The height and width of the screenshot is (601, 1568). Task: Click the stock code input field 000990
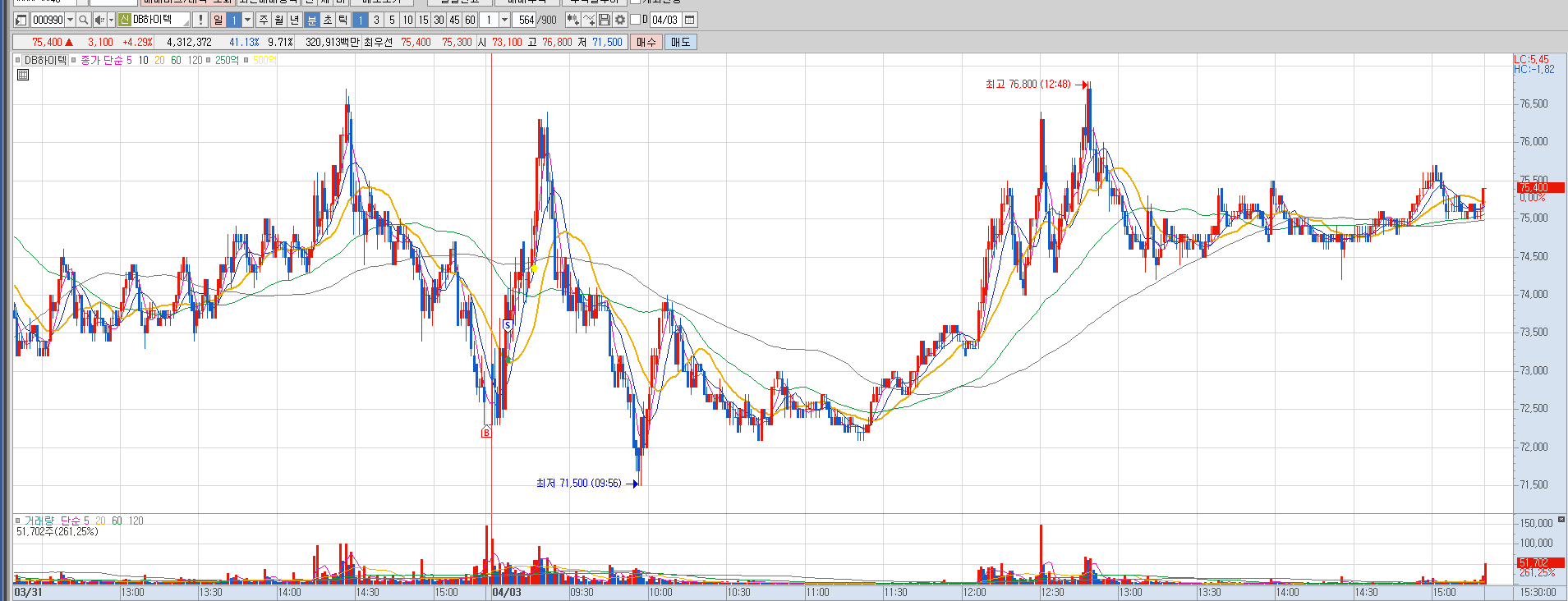pos(48,20)
